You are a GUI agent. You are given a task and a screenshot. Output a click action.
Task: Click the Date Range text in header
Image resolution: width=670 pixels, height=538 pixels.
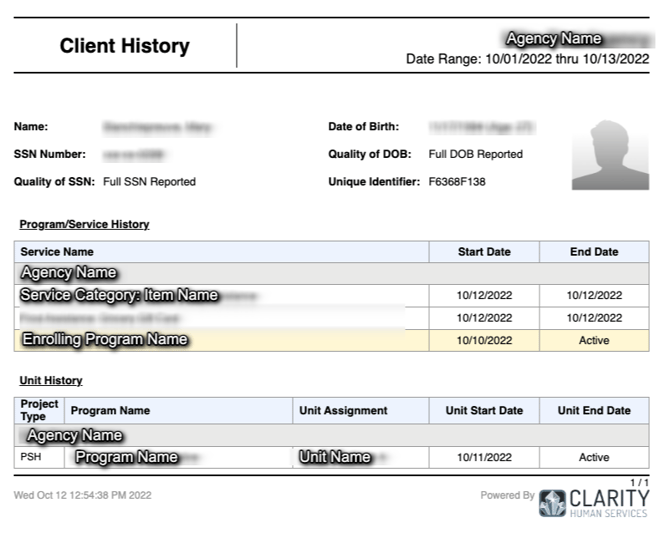point(527,59)
